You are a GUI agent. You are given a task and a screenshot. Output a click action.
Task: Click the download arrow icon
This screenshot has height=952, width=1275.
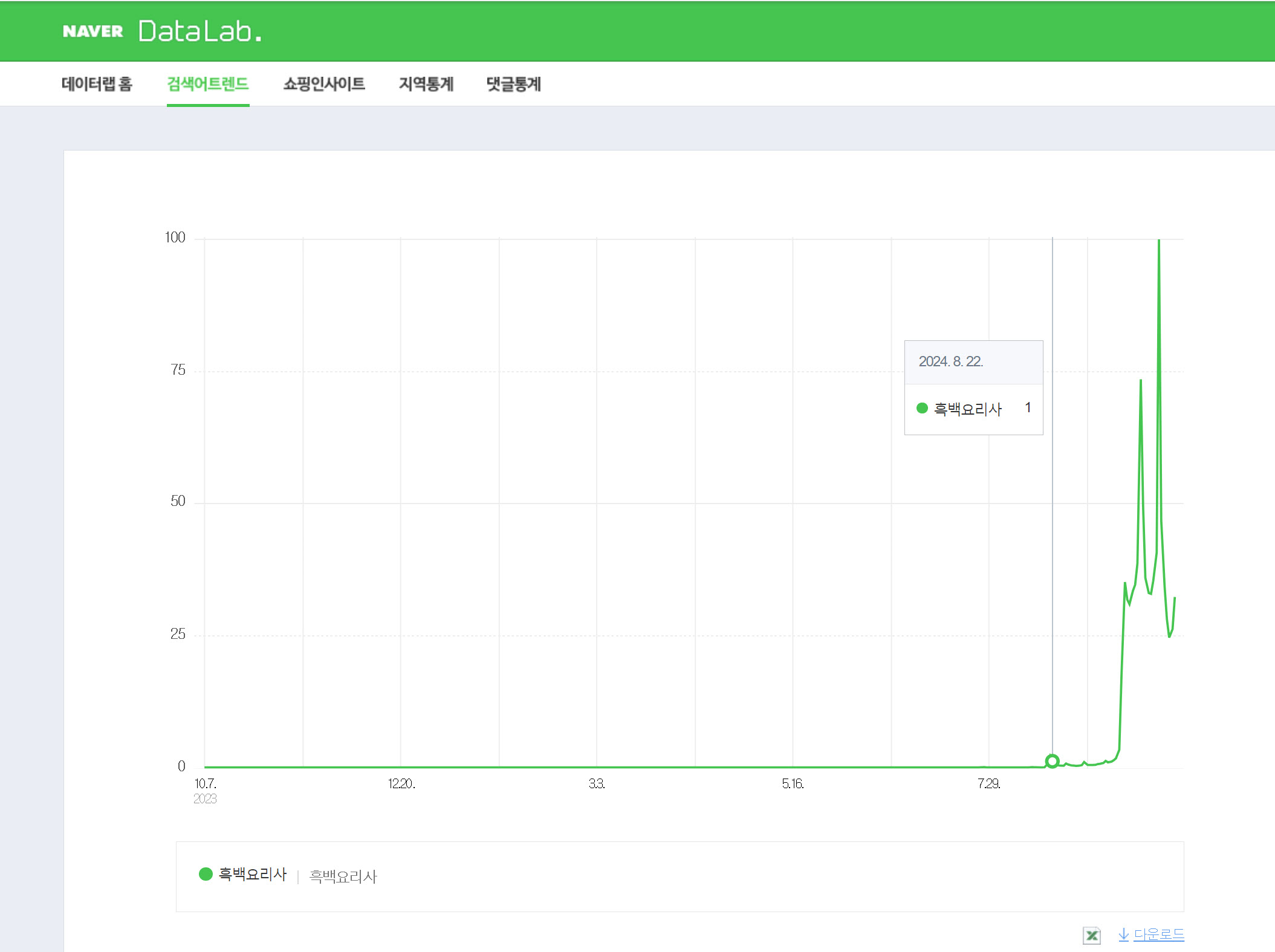tap(1123, 934)
